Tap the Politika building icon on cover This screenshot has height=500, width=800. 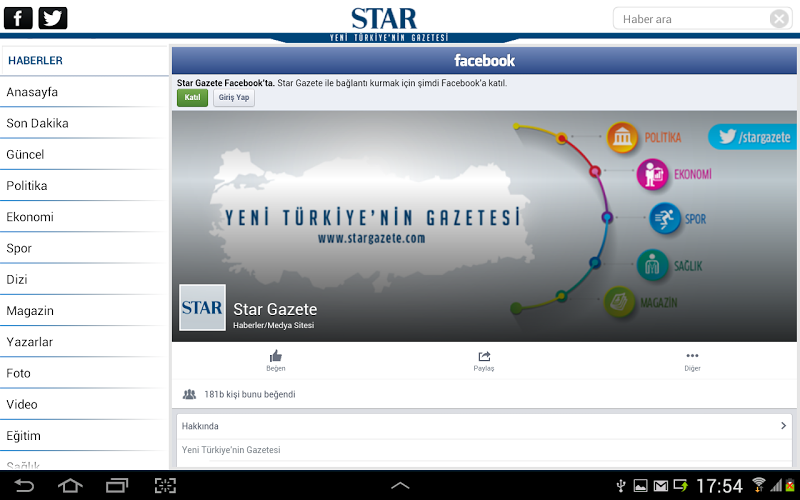click(622, 137)
